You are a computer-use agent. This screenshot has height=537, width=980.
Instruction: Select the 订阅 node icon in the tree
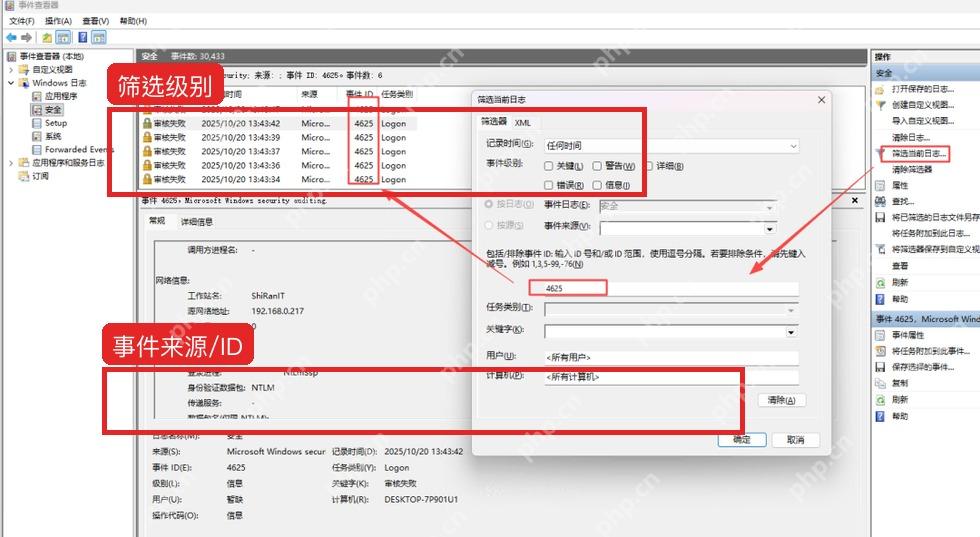[x=24, y=176]
